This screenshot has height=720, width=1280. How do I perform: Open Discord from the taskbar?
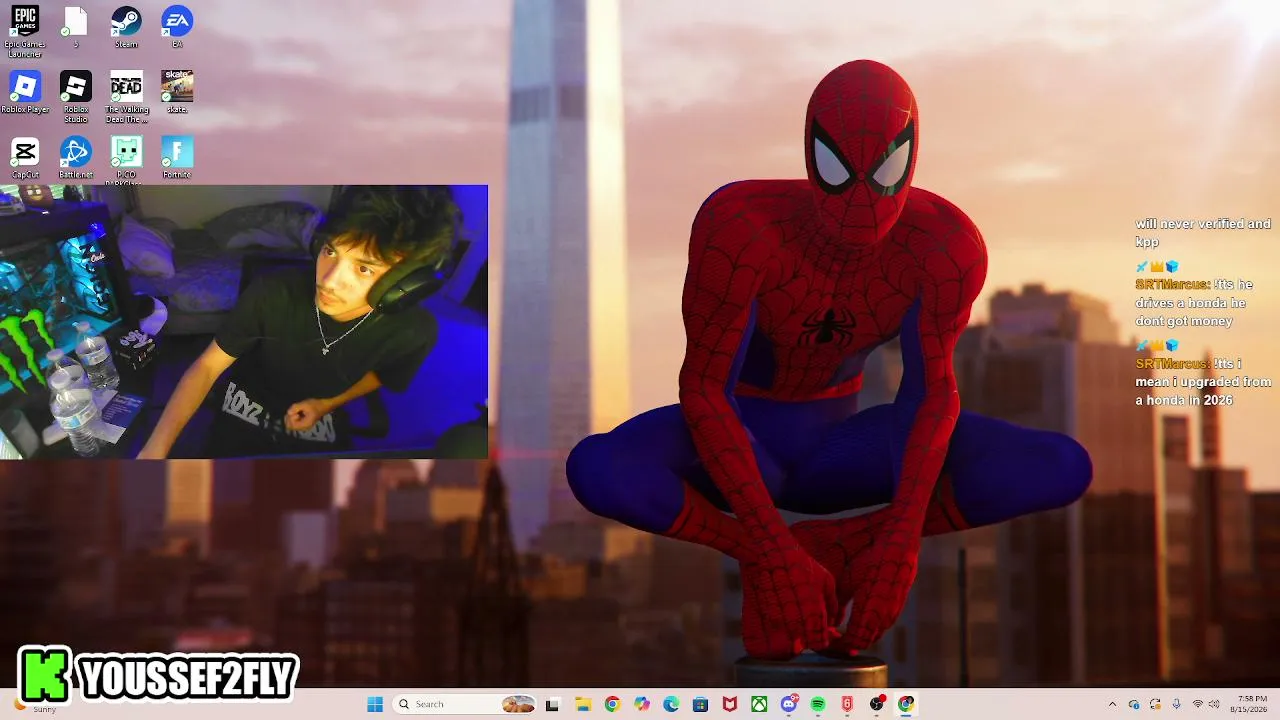coord(789,704)
